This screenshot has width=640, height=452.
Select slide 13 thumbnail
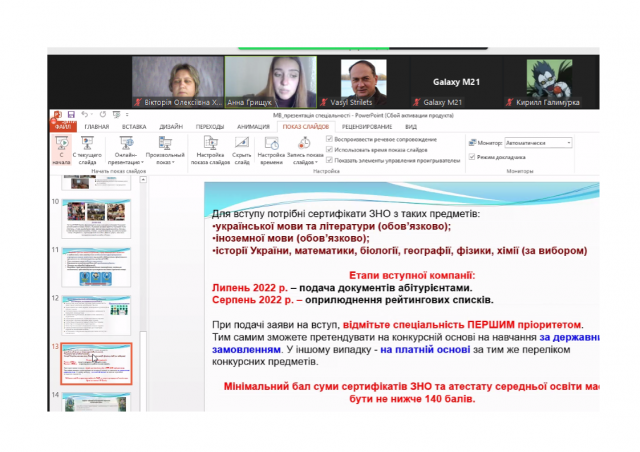pos(96,364)
